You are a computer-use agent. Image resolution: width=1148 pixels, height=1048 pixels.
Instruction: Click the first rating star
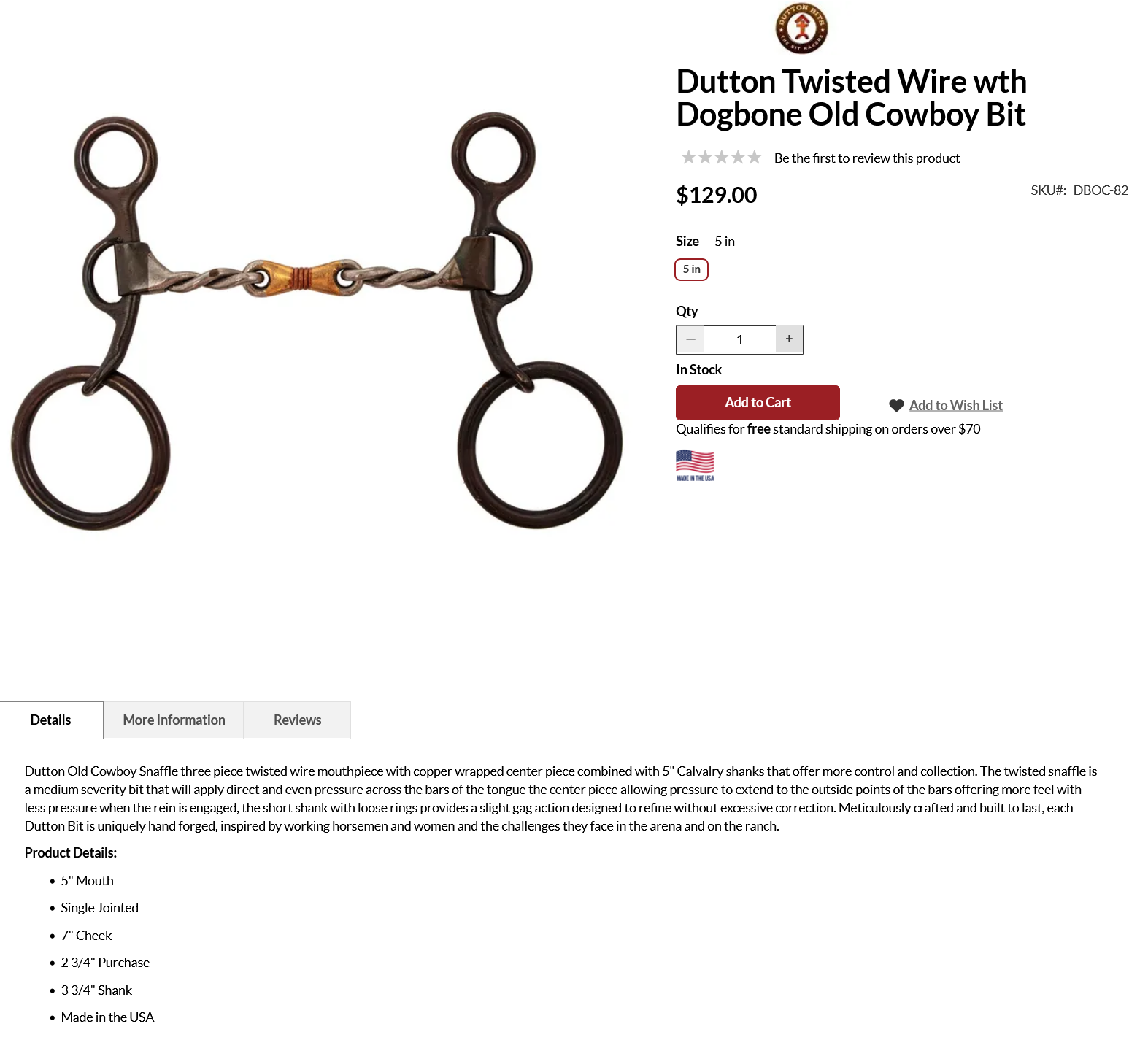(688, 158)
